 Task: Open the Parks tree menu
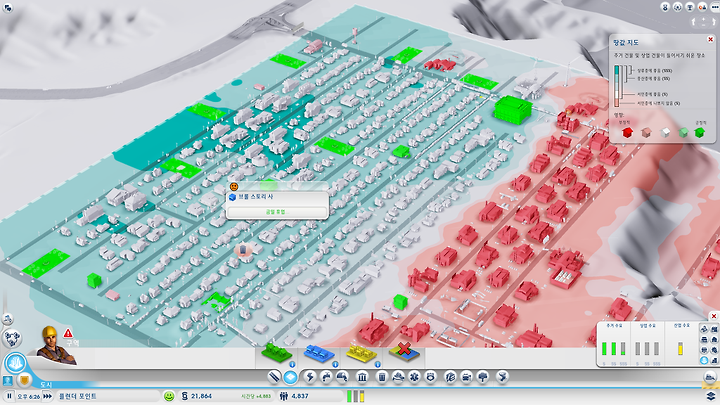(x=483, y=377)
